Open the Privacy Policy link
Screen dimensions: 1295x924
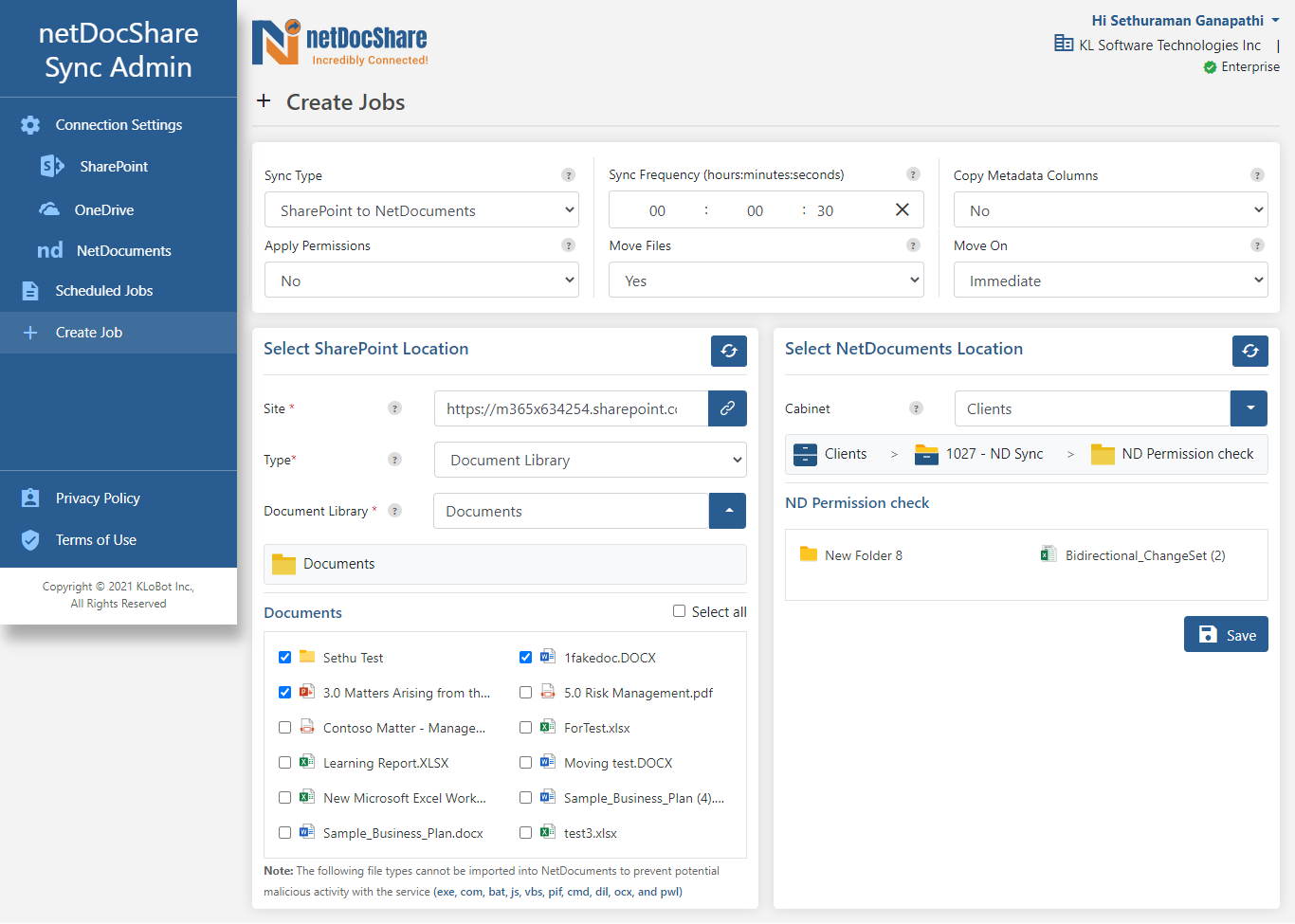pos(98,498)
